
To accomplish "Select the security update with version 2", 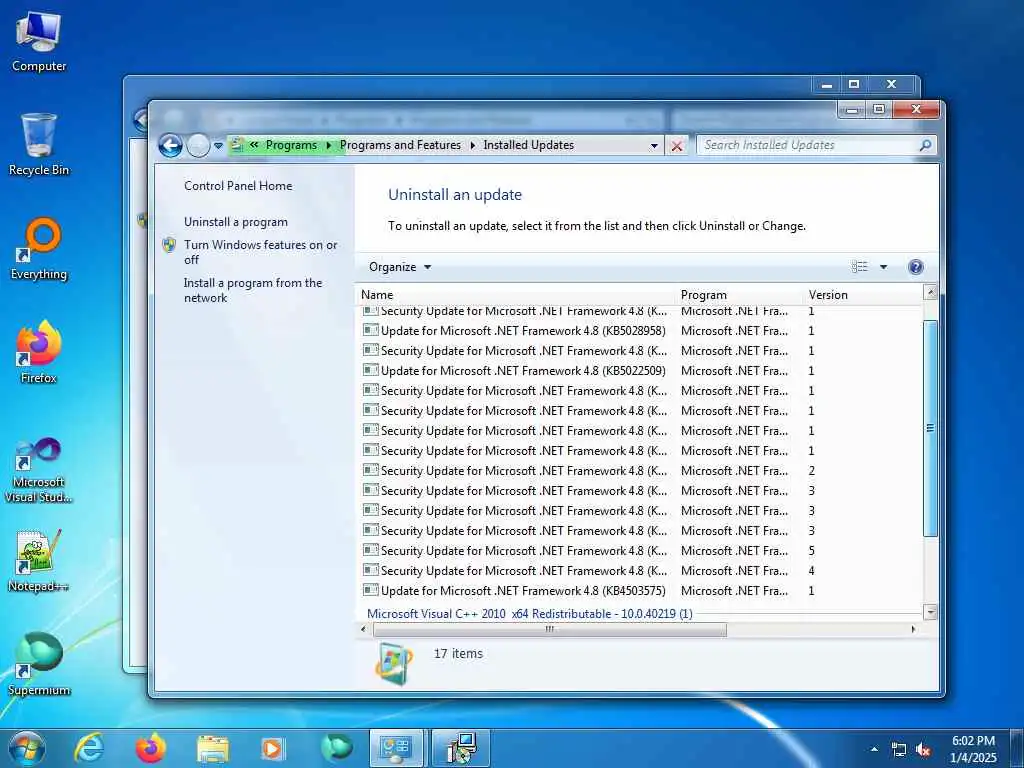I will [640, 470].
